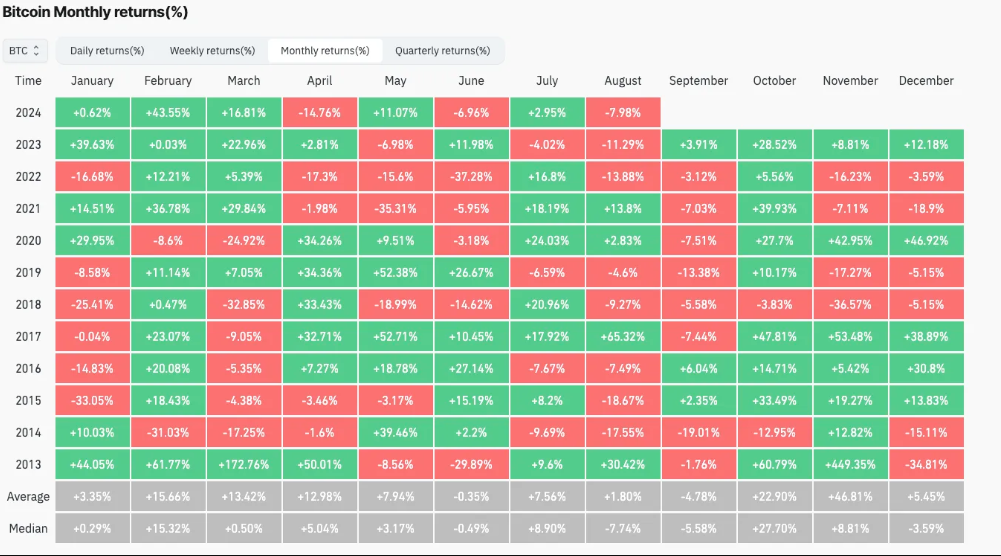Click the Average row label

point(29,497)
